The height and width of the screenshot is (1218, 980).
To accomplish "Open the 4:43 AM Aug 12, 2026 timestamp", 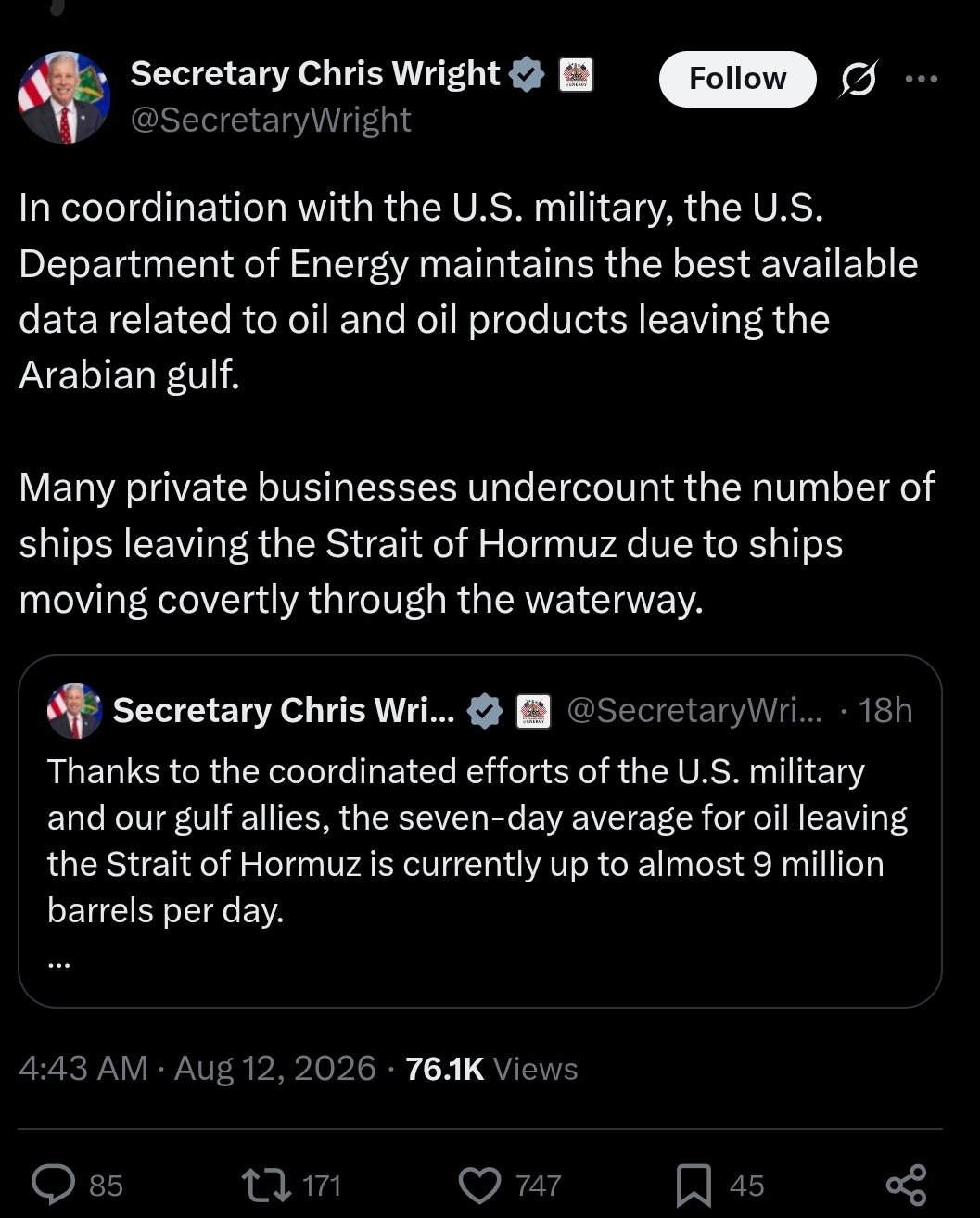I will click(197, 1069).
